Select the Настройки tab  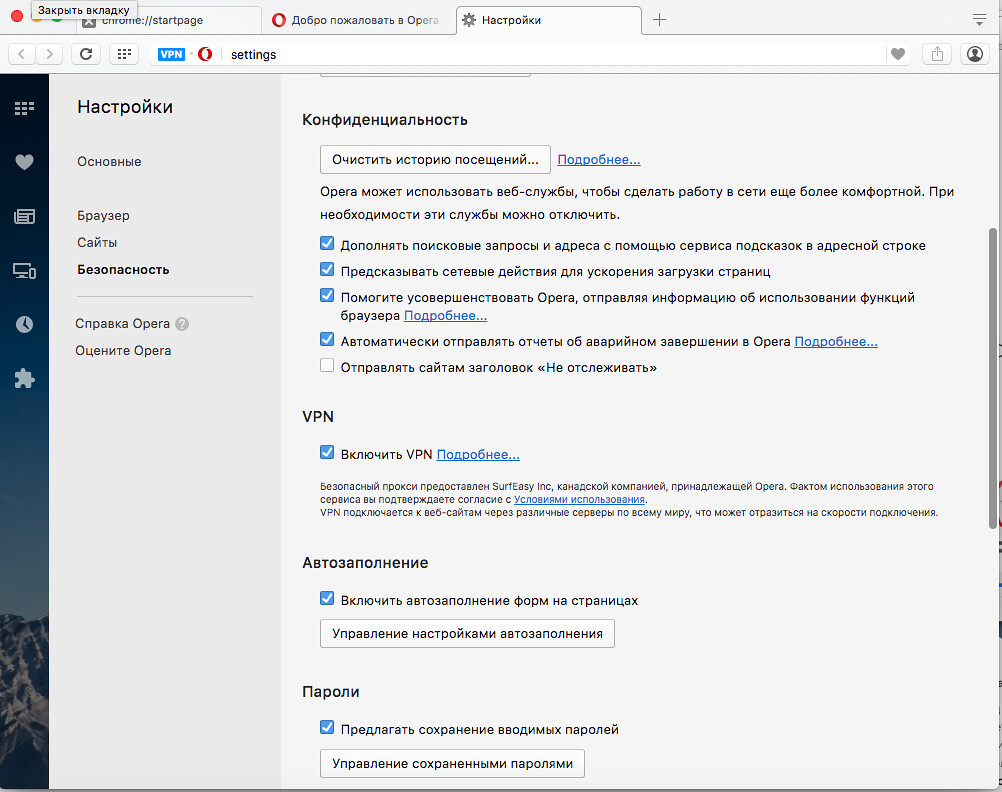tap(548, 20)
